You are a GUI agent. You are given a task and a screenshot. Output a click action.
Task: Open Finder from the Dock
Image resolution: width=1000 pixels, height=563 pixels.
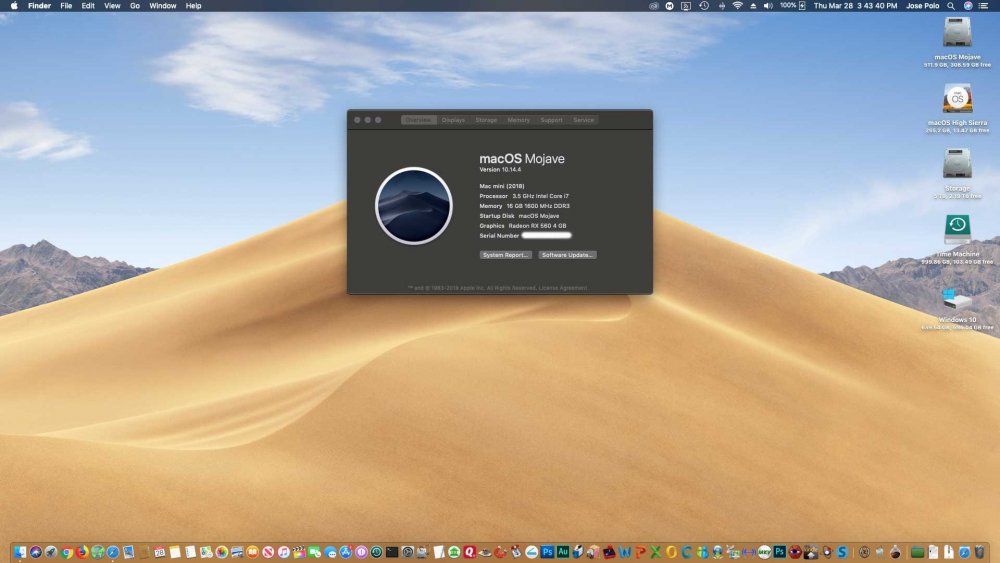coord(20,552)
